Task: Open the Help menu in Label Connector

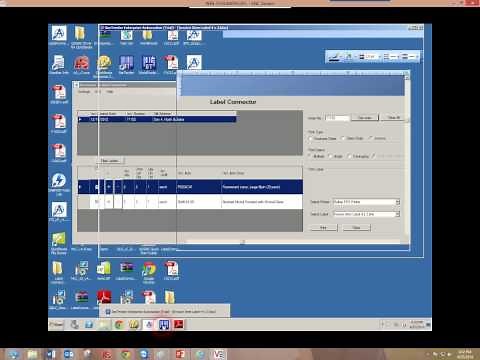Action: 110,92
